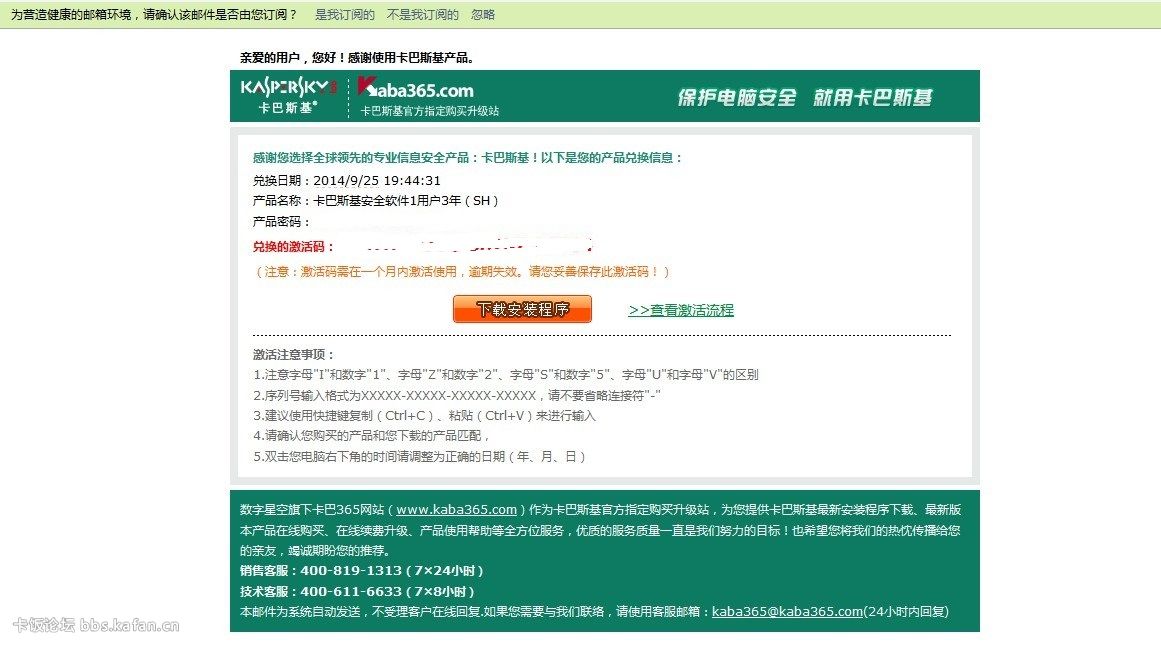Click the 兑换日期 2014/9/25 19:44:31 line

(347, 180)
